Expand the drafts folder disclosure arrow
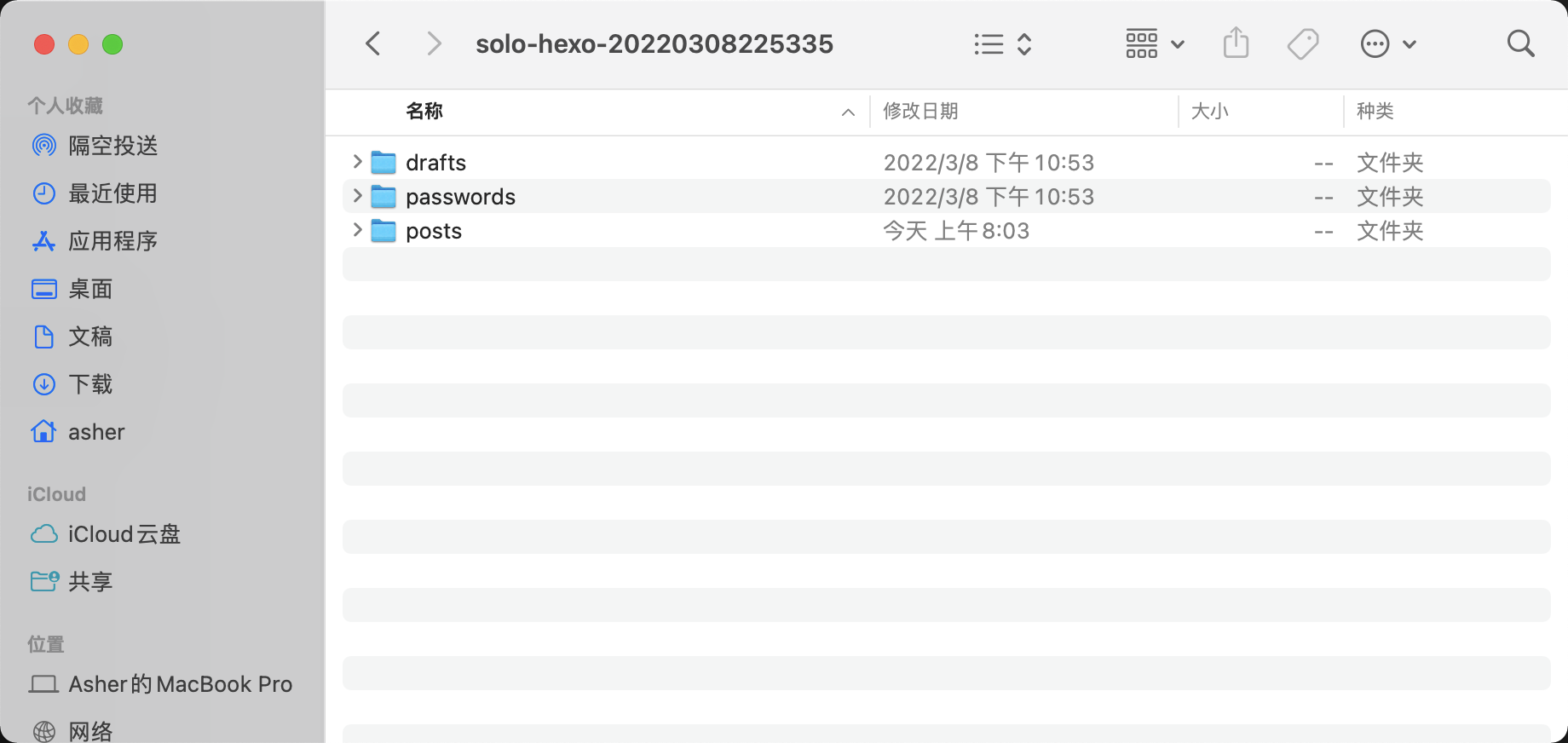This screenshot has width=1568, height=743. tap(358, 161)
